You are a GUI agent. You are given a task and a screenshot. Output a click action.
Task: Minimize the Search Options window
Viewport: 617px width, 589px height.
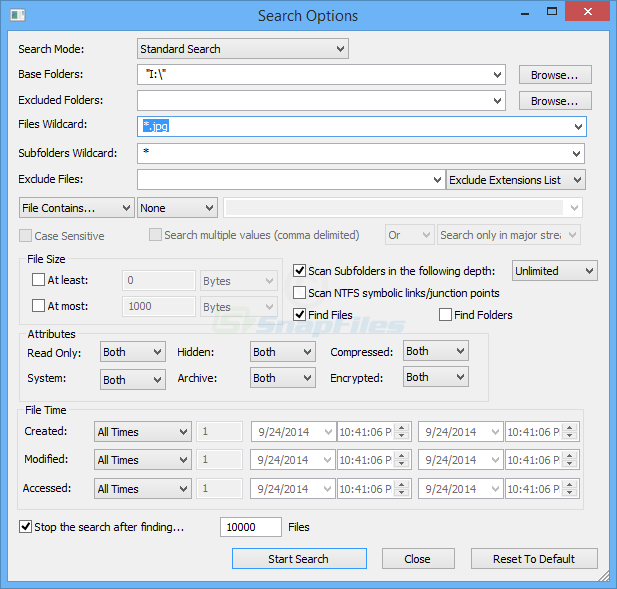click(525, 13)
